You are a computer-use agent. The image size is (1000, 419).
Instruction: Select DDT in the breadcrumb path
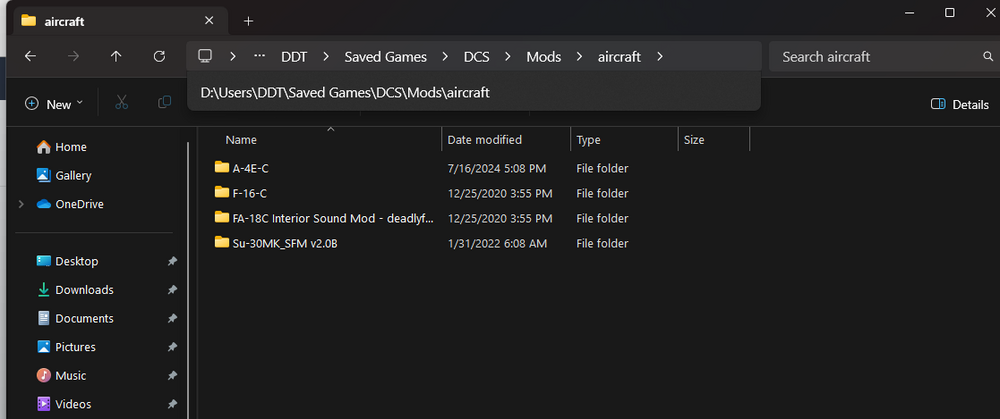[x=294, y=57]
